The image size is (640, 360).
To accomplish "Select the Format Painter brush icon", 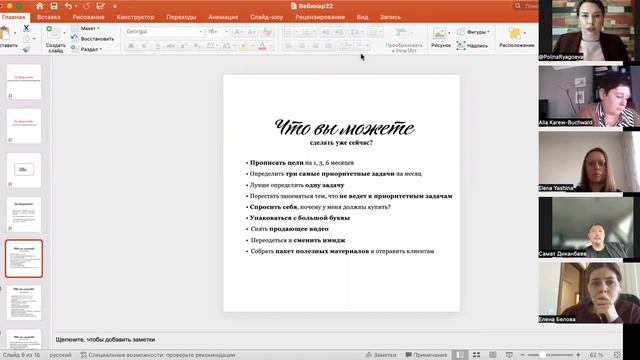I will click(x=26, y=49).
